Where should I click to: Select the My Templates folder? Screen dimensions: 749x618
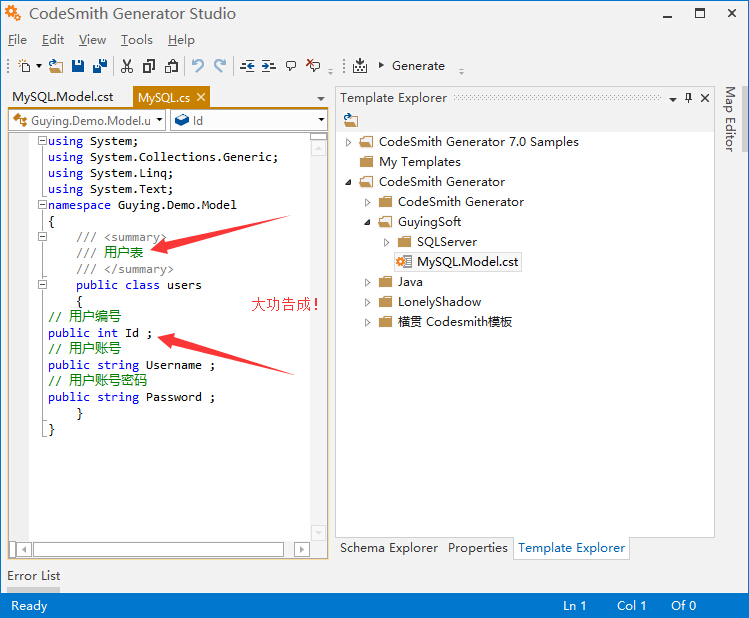point(420,162)
